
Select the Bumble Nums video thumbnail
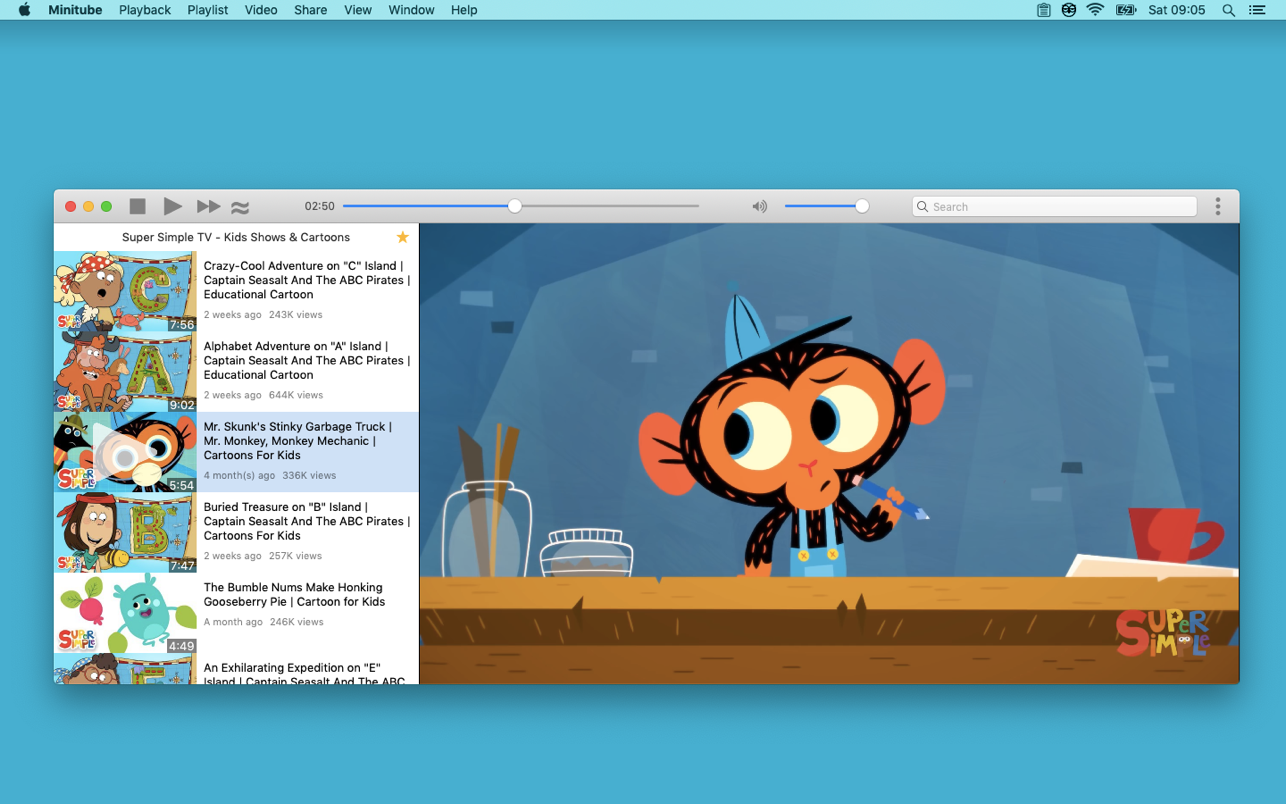coord(125,613)
